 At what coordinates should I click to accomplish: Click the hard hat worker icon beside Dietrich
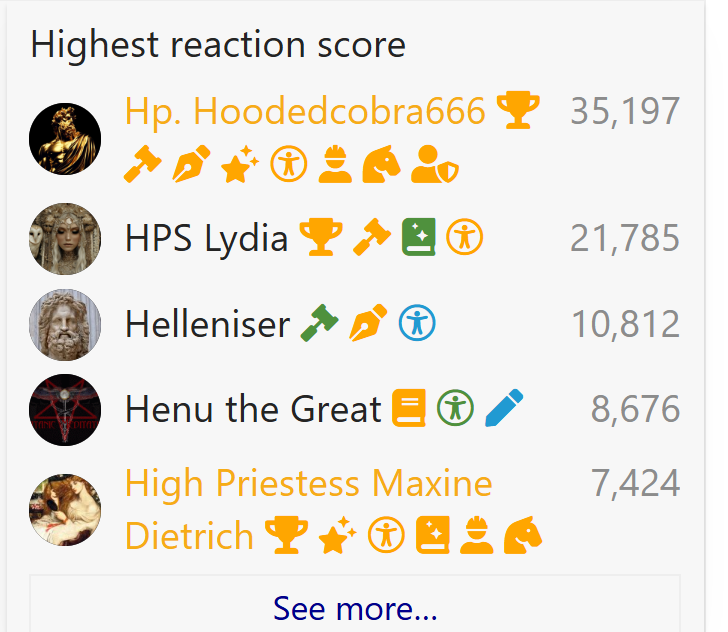476,535
